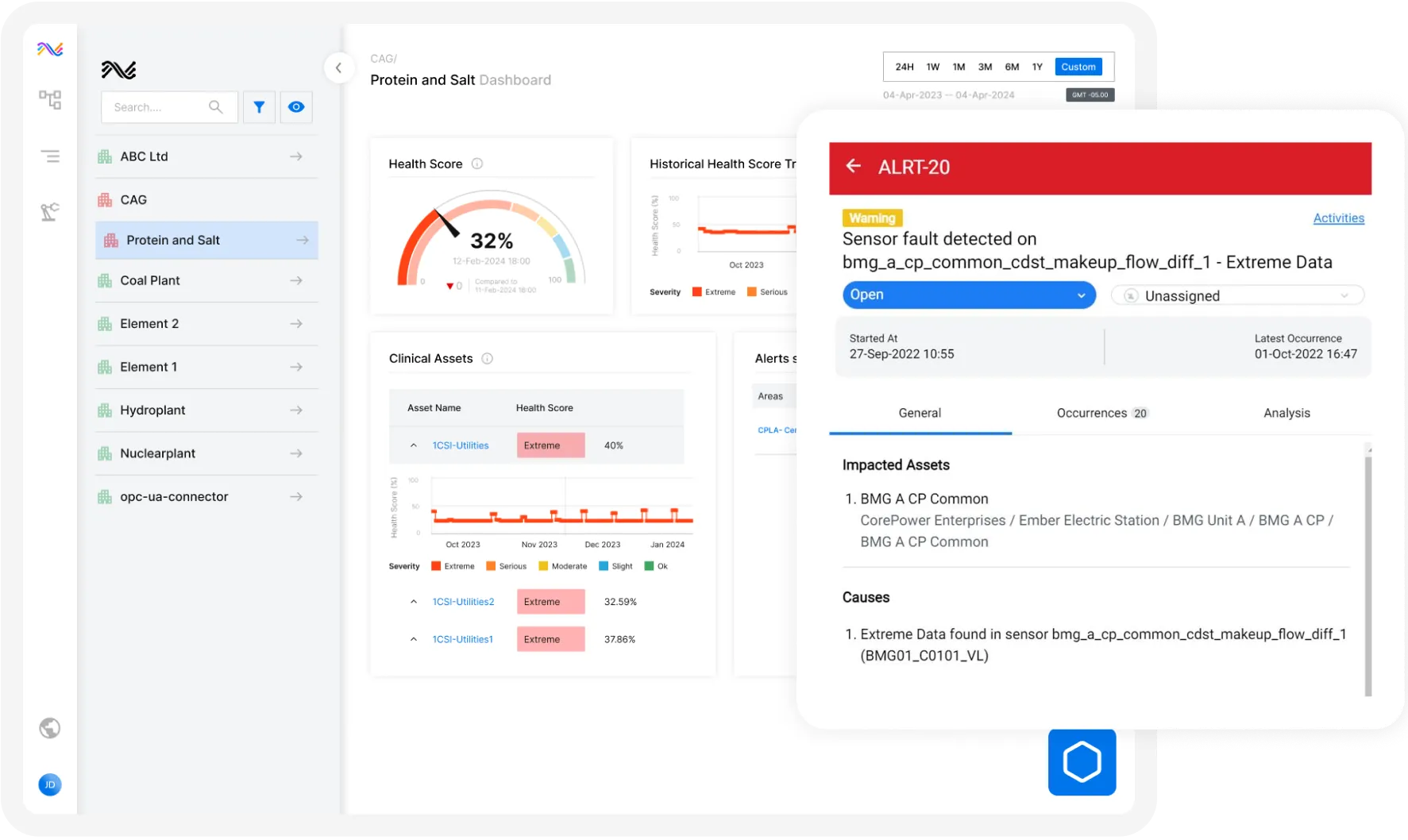The height and width of the screenshot is (840, 1408).
Task: Open the Unassigned assignee dropdown
Action: [1237, 295]
